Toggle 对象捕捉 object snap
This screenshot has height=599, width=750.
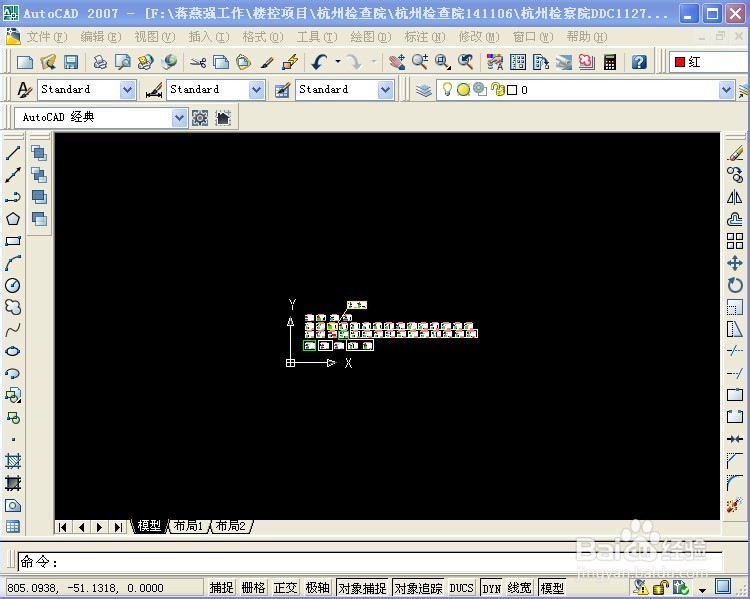pos(363,588)
